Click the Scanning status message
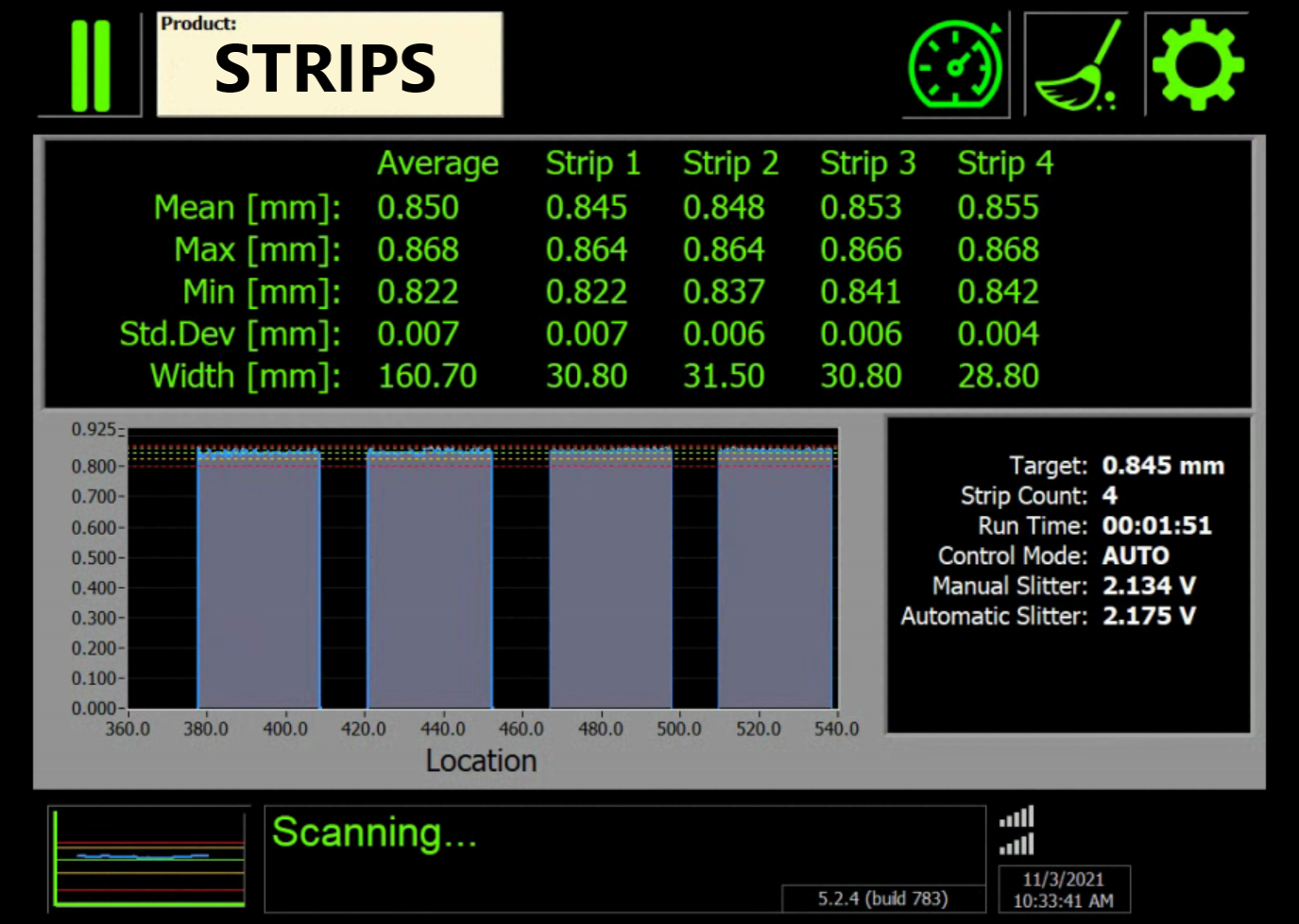Image resolution: width=1299 pixels, height=924 pixels. pos(373,833)
